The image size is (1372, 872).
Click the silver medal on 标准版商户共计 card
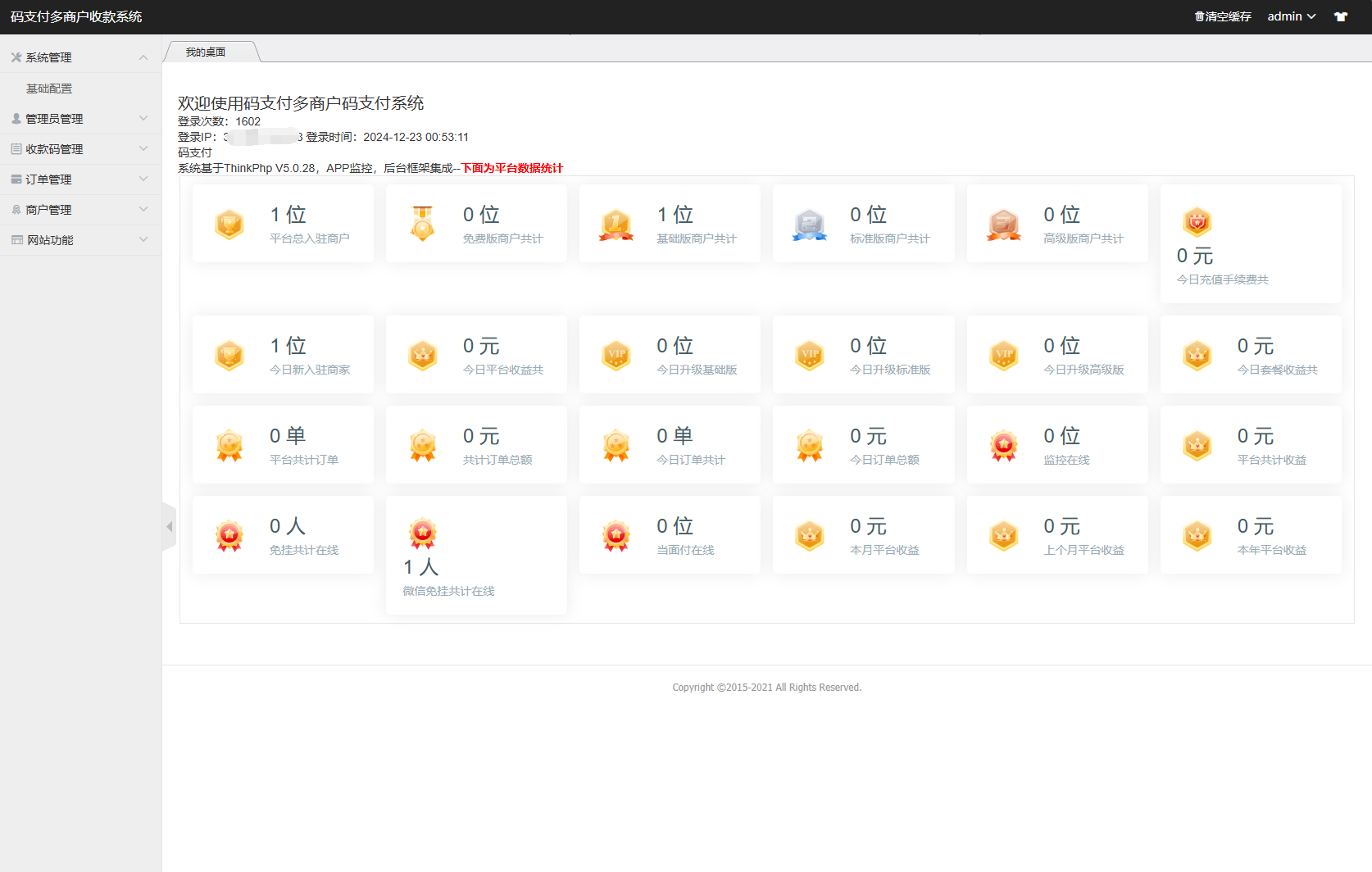pyautogui.click(x=809, y=223)
